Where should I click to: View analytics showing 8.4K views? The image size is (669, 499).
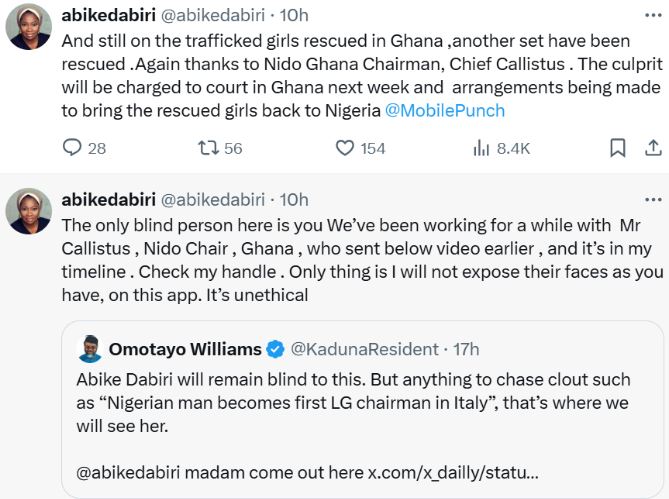(479, 148)
